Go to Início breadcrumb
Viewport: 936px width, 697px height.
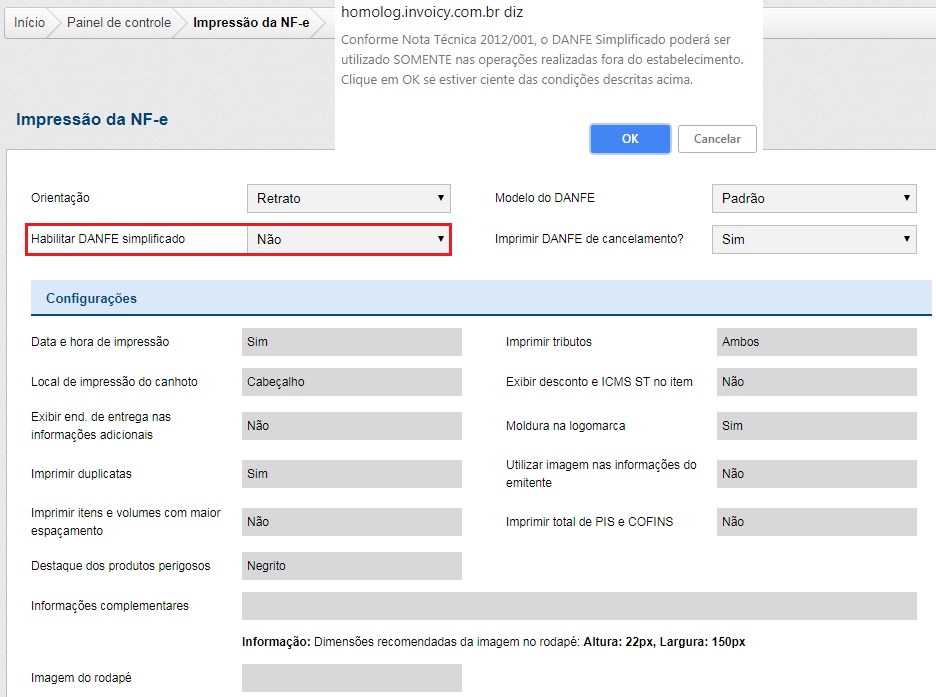(29, 23)
